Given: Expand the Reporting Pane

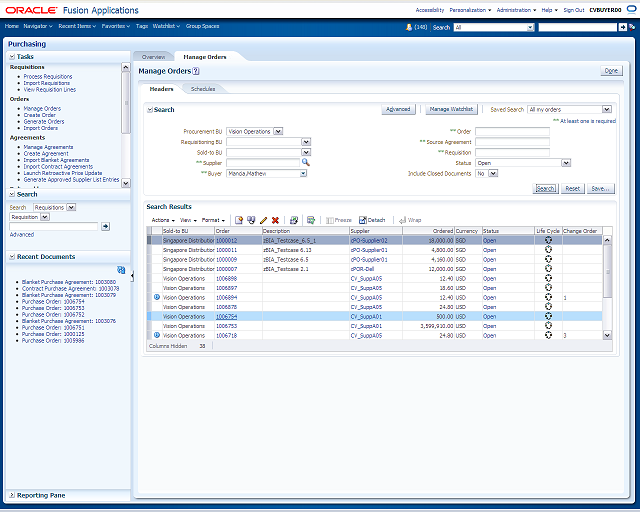Looking at the screenshot, I should 12,495.
